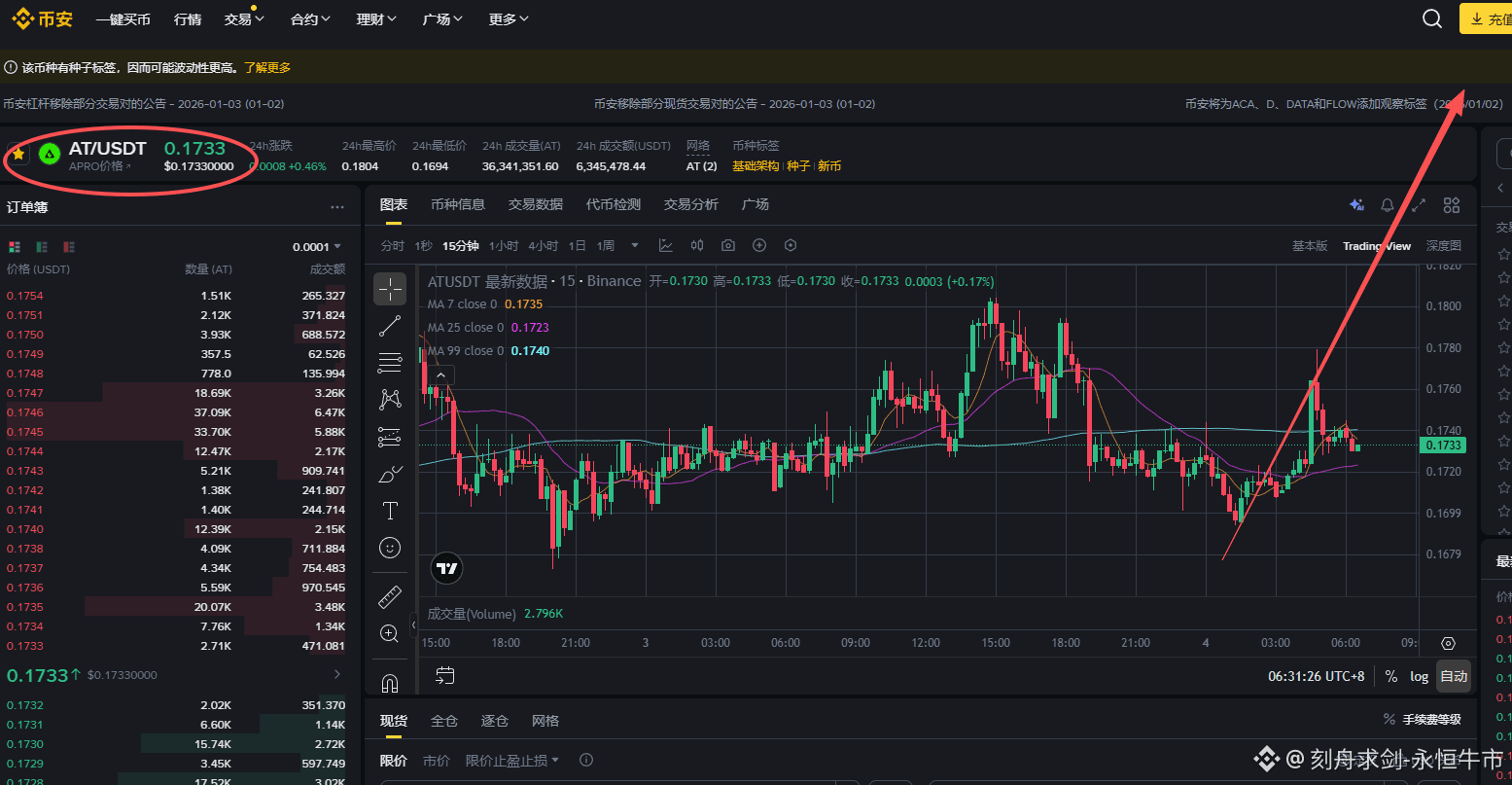
Task: Click the 了解更多 link in warning banner
Action: (267, 68)
